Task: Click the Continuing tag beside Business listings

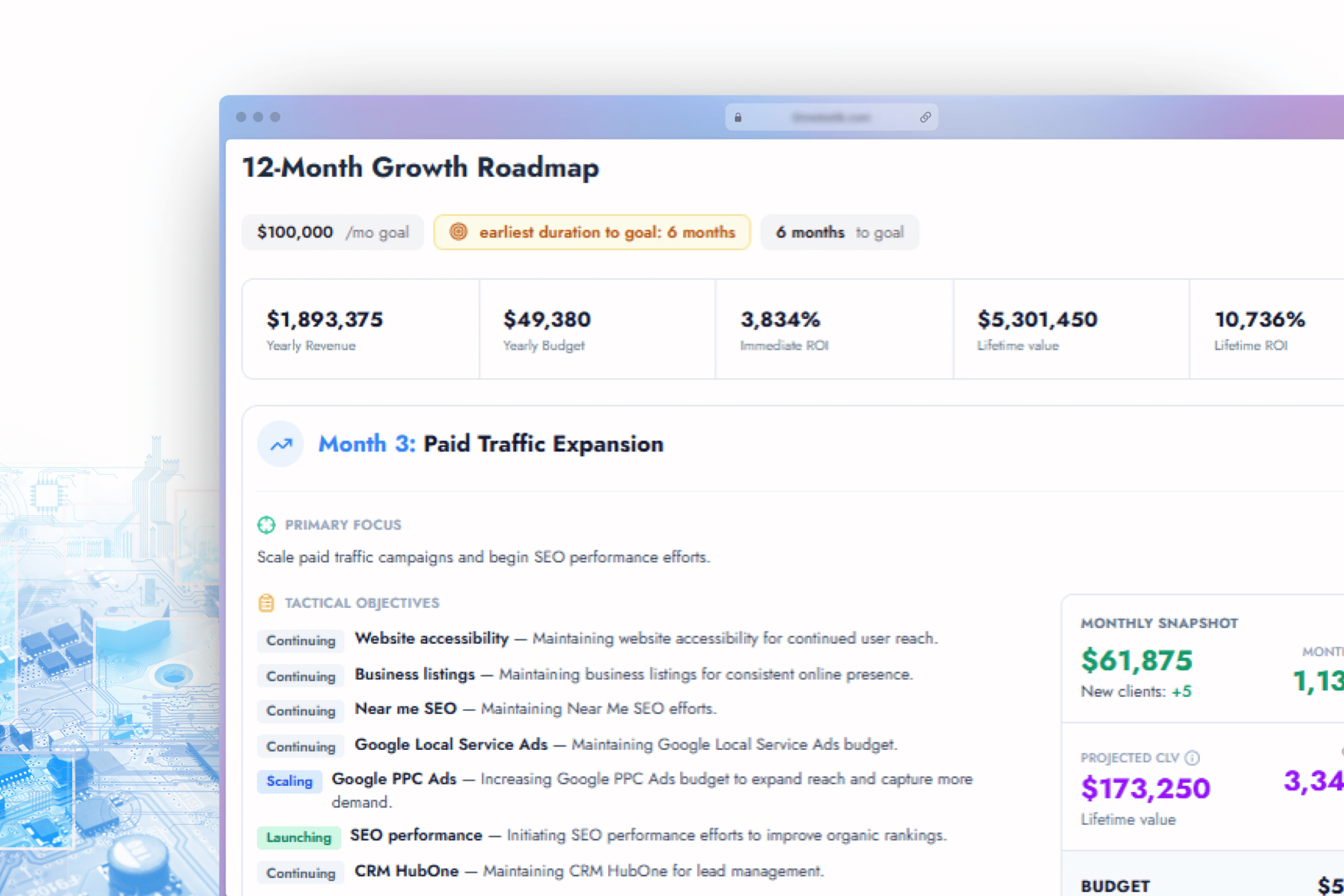Action: [301, 677]
